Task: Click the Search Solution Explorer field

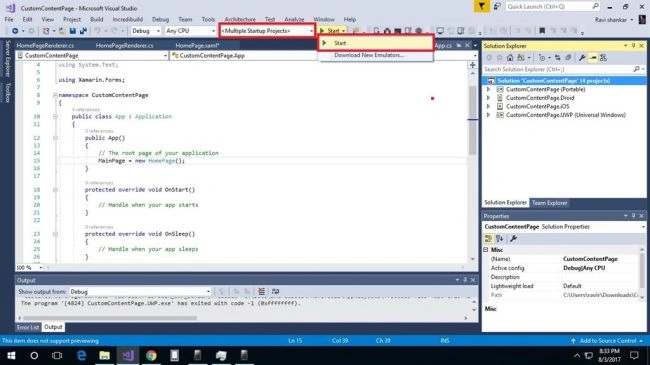Action: (559, 70)
